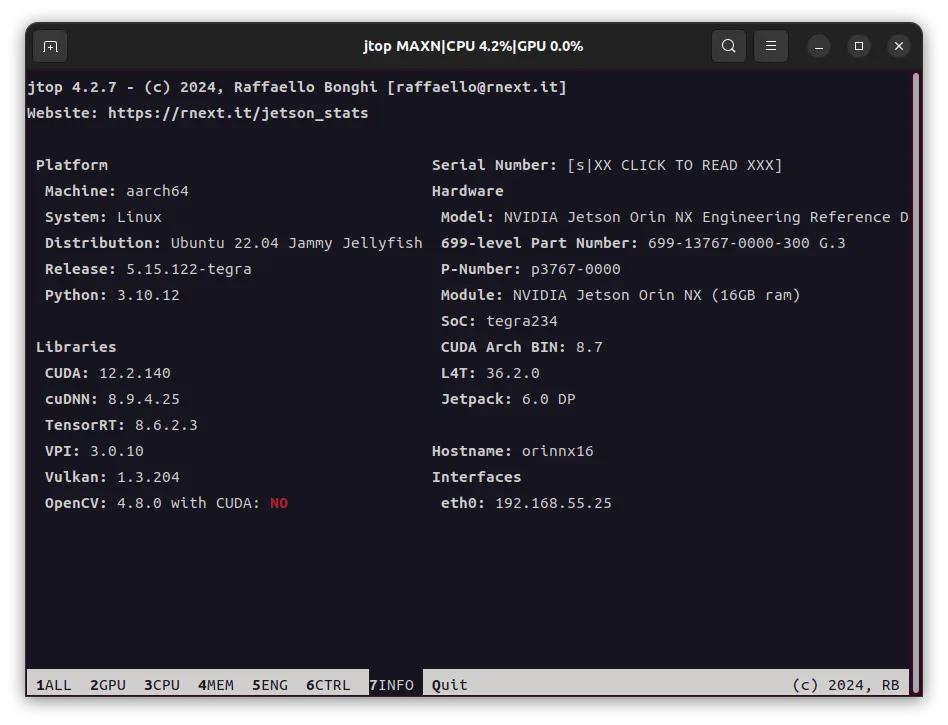
Task: Click the window title 'jtop MAXN|CPU 4.2%|GPU 0.0%'
Action: (x=473, y=46)
